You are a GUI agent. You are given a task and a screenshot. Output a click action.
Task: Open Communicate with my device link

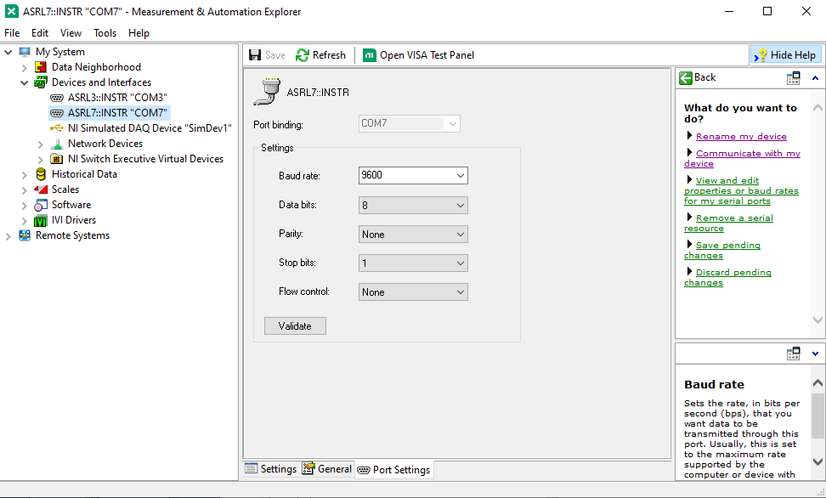click(x=742, y=158)
